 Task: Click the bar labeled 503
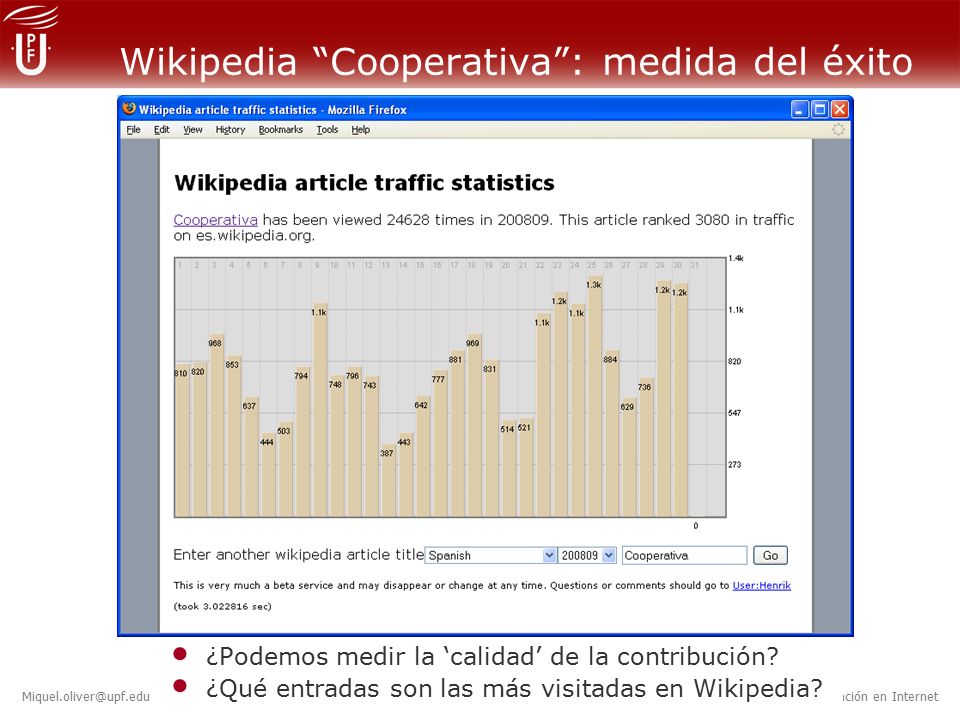point(284,470)
